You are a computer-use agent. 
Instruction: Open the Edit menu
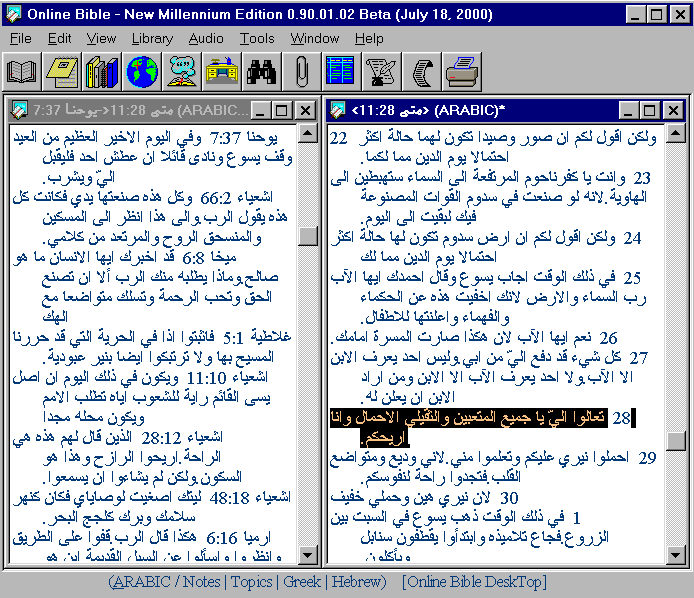(x=59, y=39)
